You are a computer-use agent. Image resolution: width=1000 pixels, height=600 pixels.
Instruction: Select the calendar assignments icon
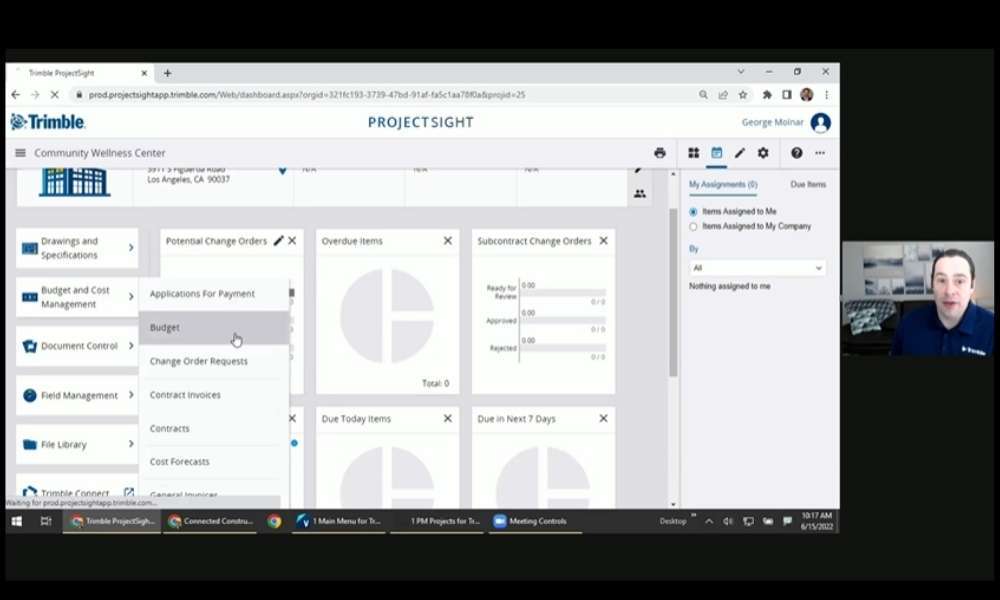click(x=716, y=153)
